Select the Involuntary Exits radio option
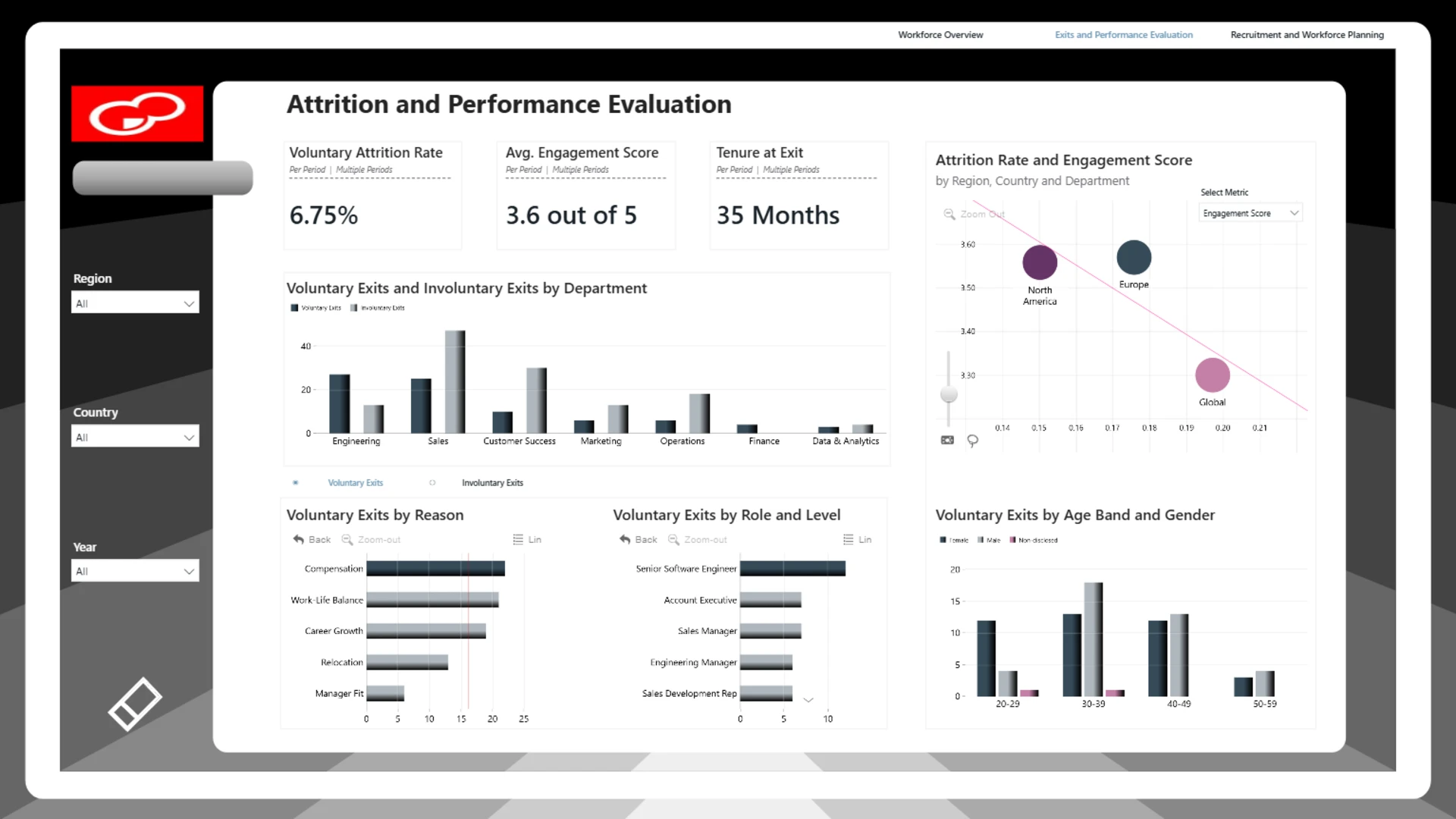1456x819 pixels. pos(432,482)
